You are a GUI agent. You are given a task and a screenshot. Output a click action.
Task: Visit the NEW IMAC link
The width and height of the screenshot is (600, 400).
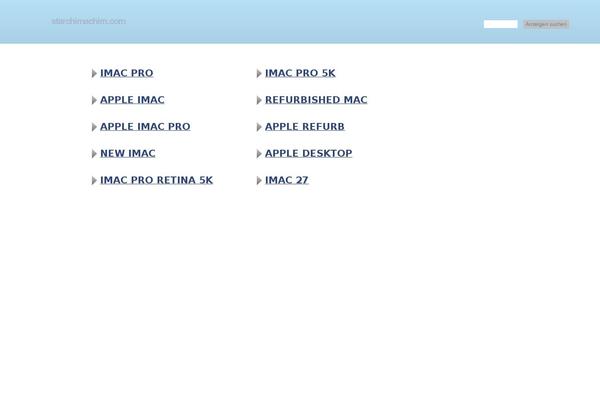(128, 153)
